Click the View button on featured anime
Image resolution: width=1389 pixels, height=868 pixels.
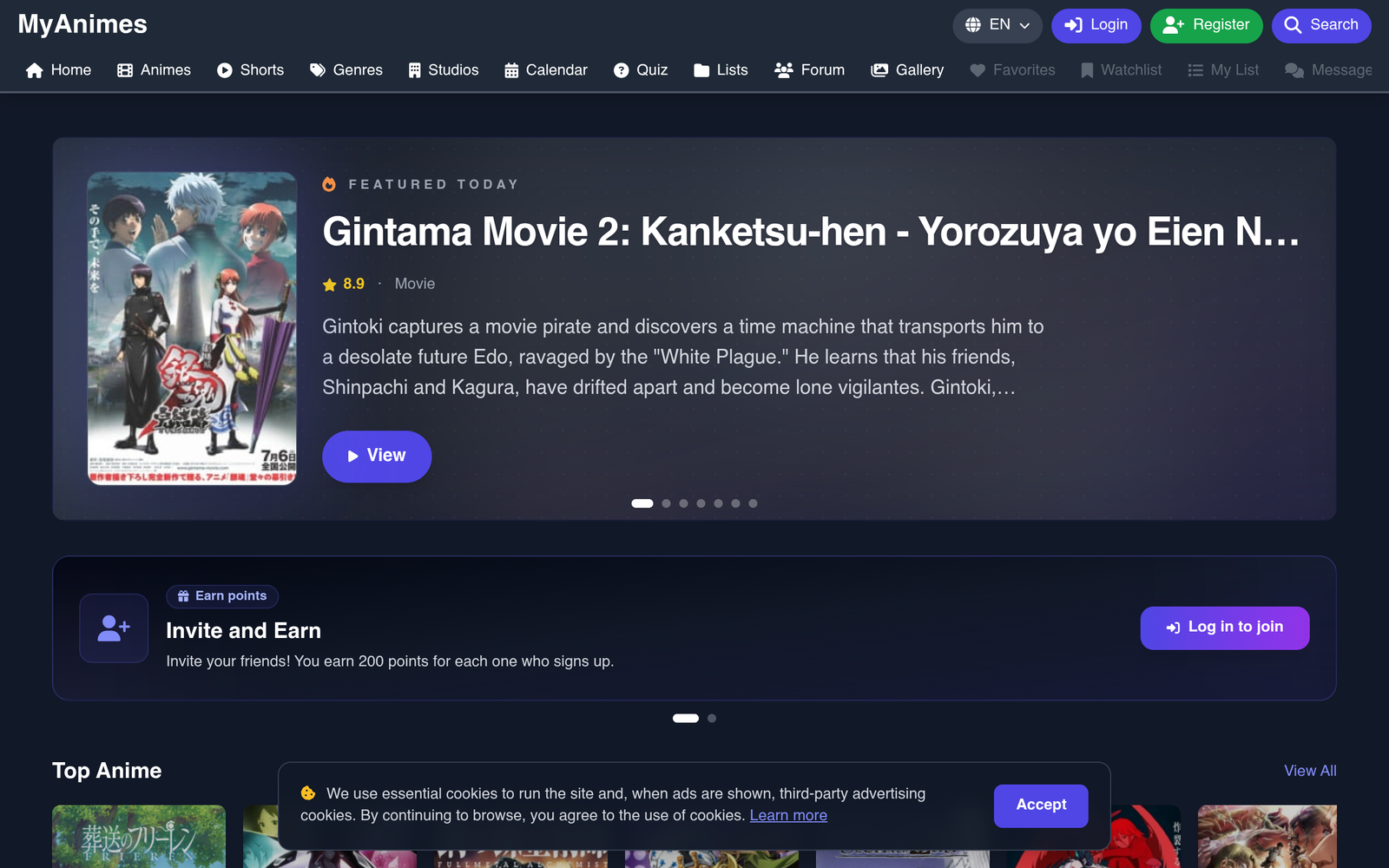point(377,456)
